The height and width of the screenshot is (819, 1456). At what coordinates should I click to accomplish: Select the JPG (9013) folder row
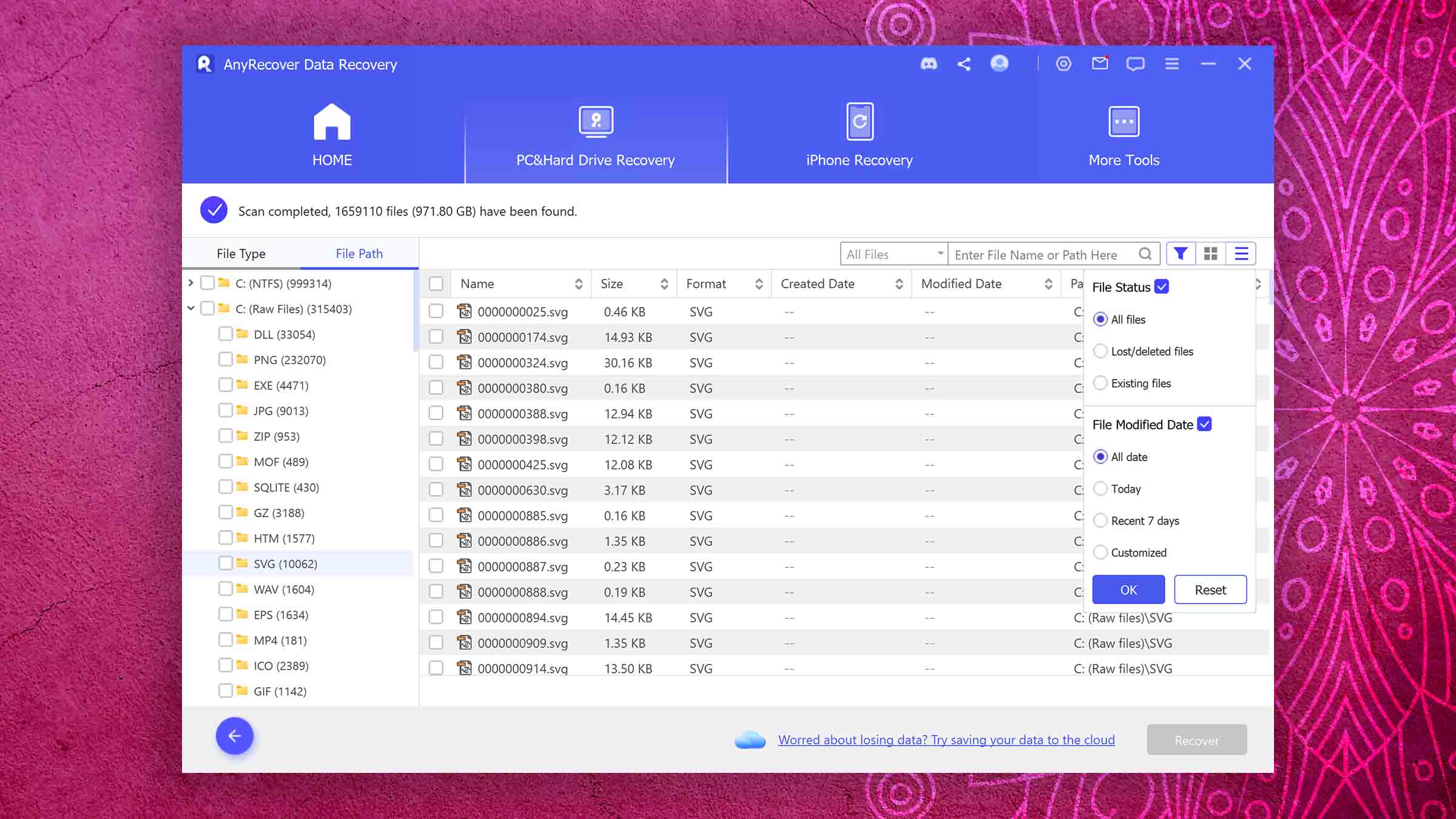(x=298, y=411)
